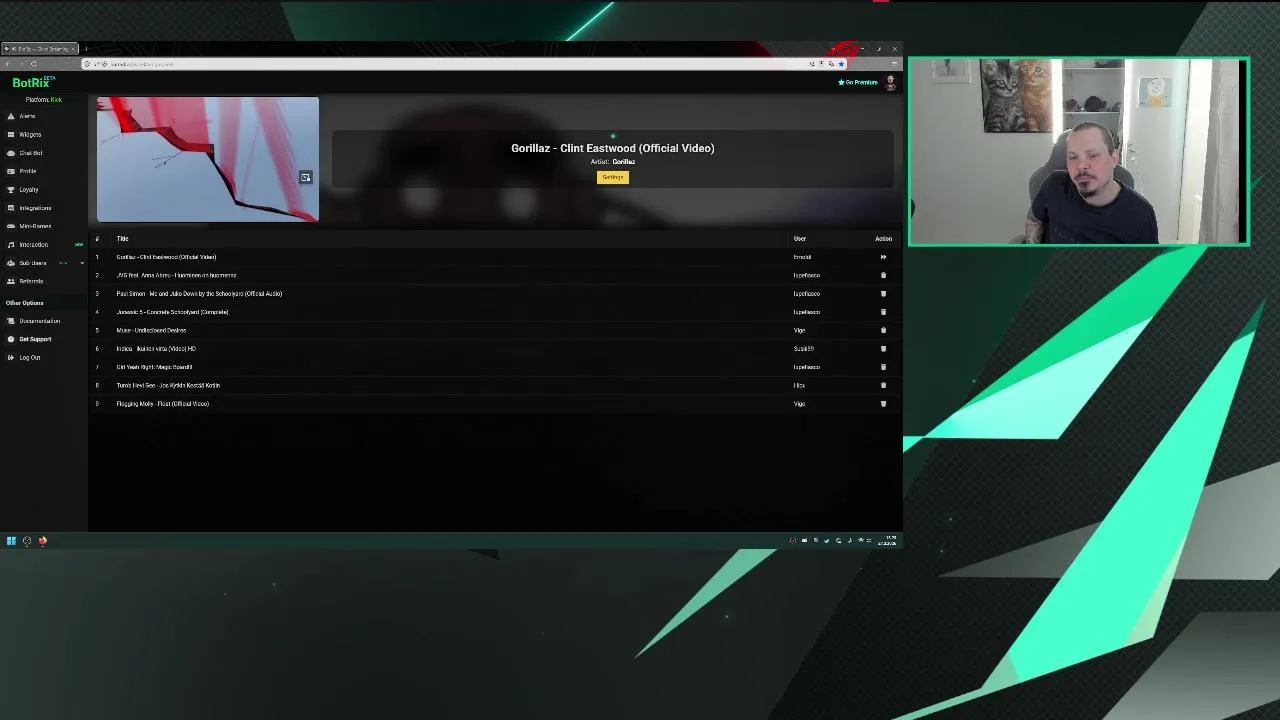
Task: Click the Artist Gorillaz label
Action: click(x=613, y=162)
